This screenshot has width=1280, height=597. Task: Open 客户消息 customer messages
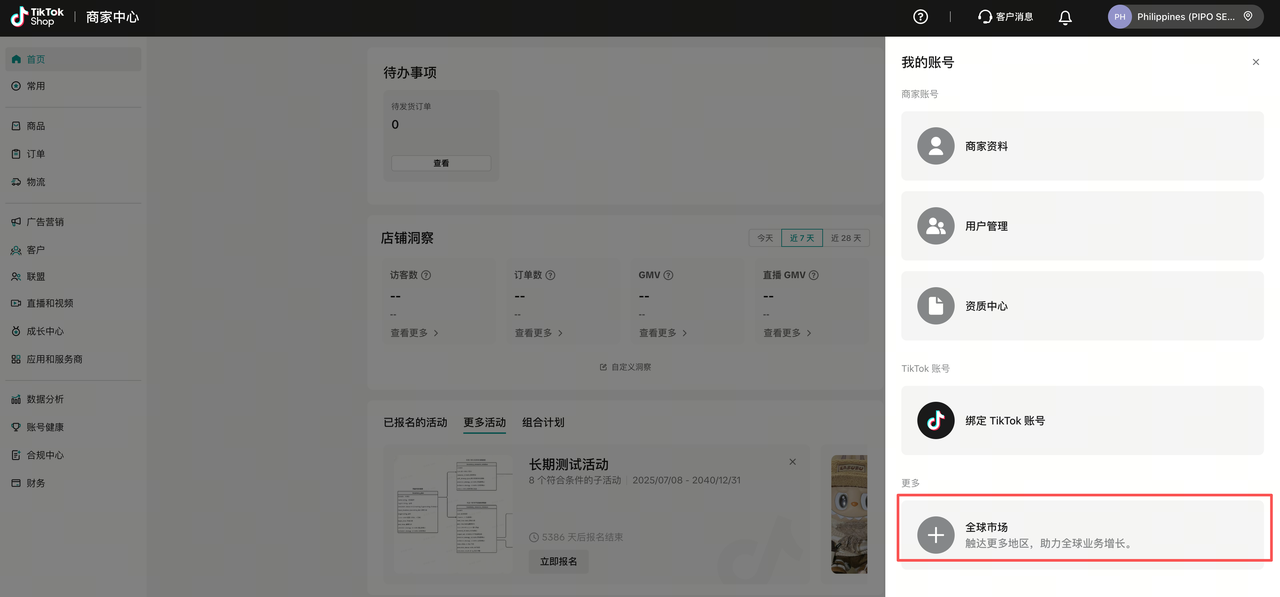click(x=1006, y=17)
